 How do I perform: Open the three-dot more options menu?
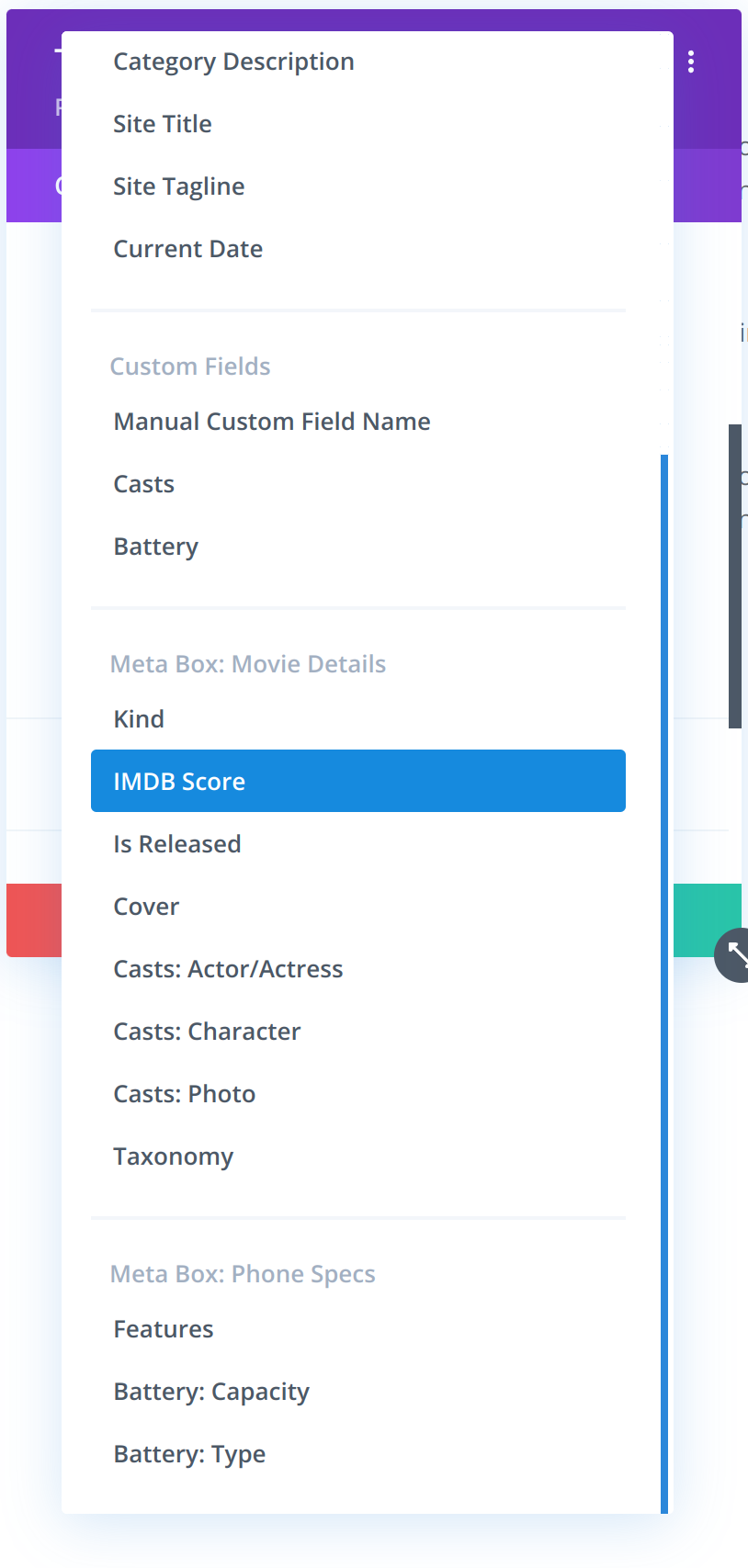point(691,62)
